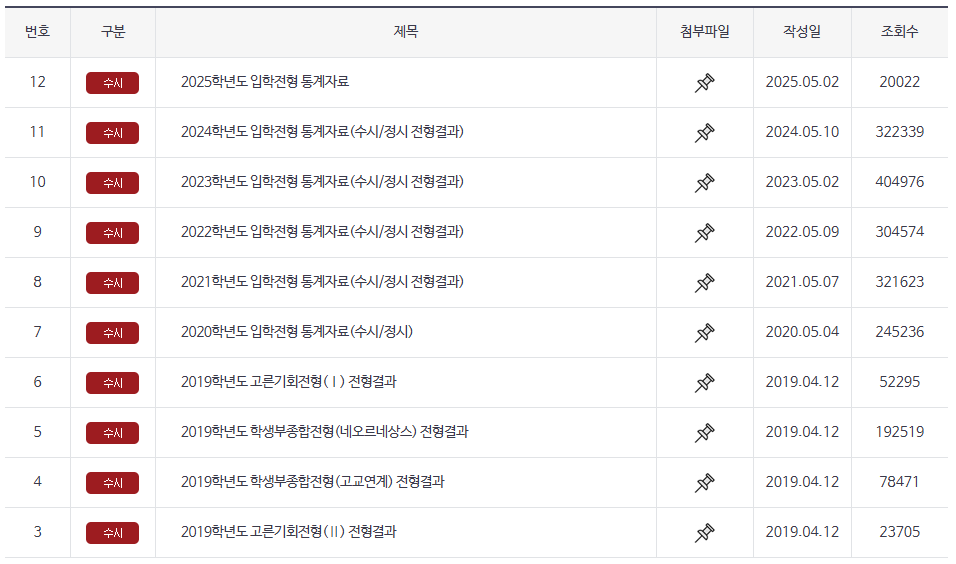The height and width of the screenshot is (564, 956).
Task: Open attachment pin for 고교연계 전형결과
Action: tap(704, 482)
